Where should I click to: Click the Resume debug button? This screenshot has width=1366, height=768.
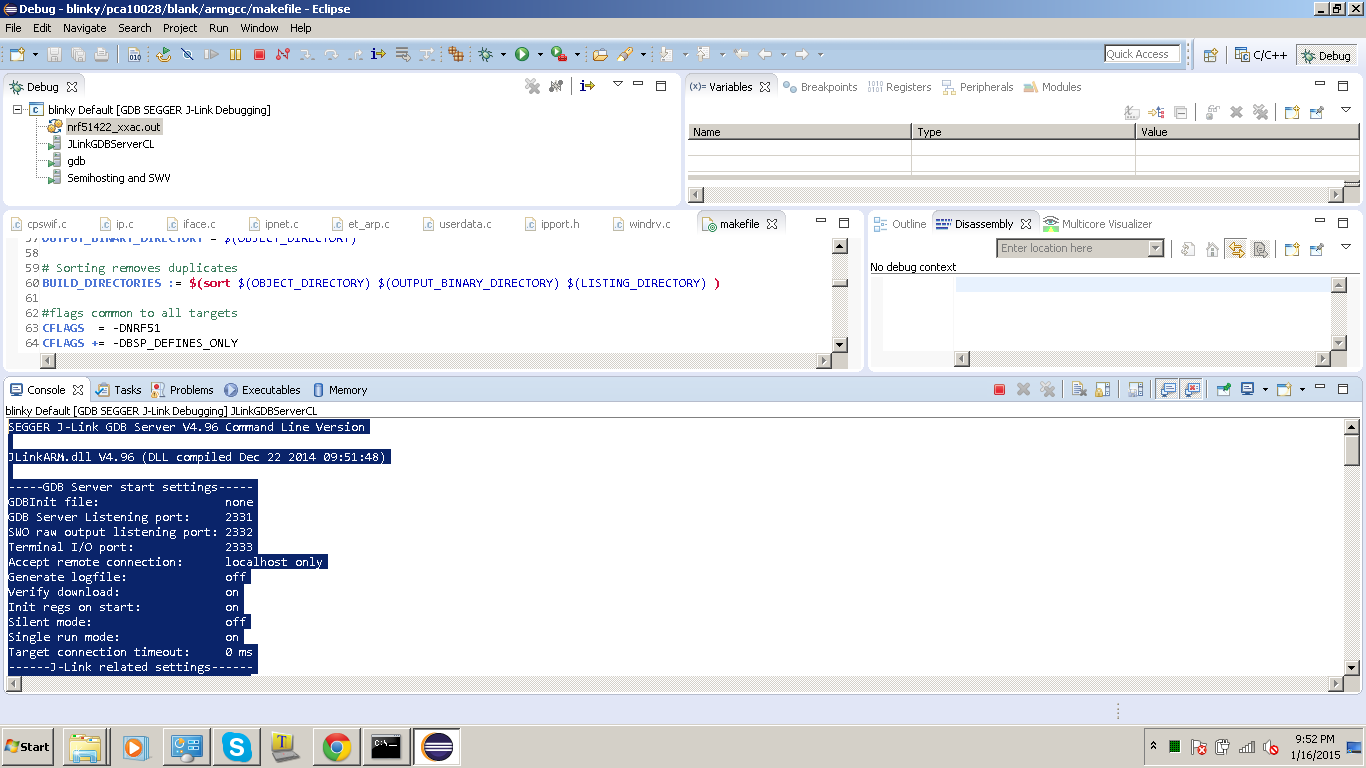pos(213,54)
